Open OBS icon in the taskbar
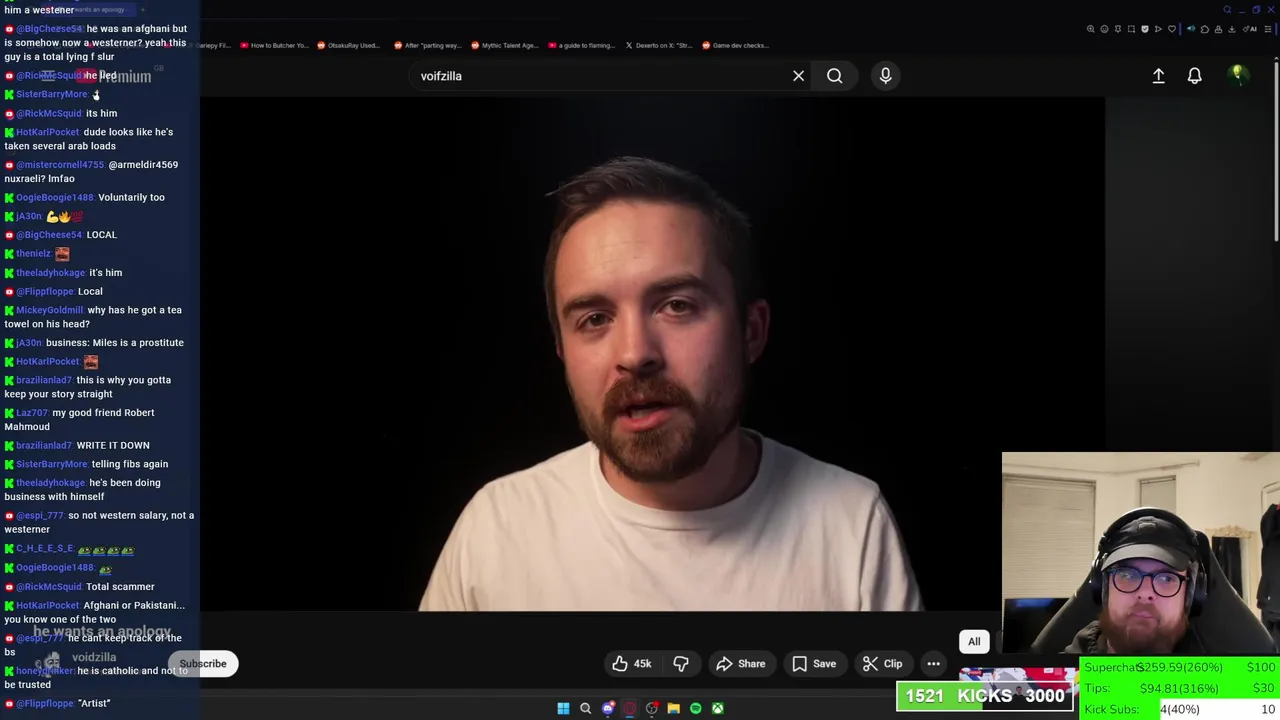Screen dimensions: 1280x720 point(651,709)
